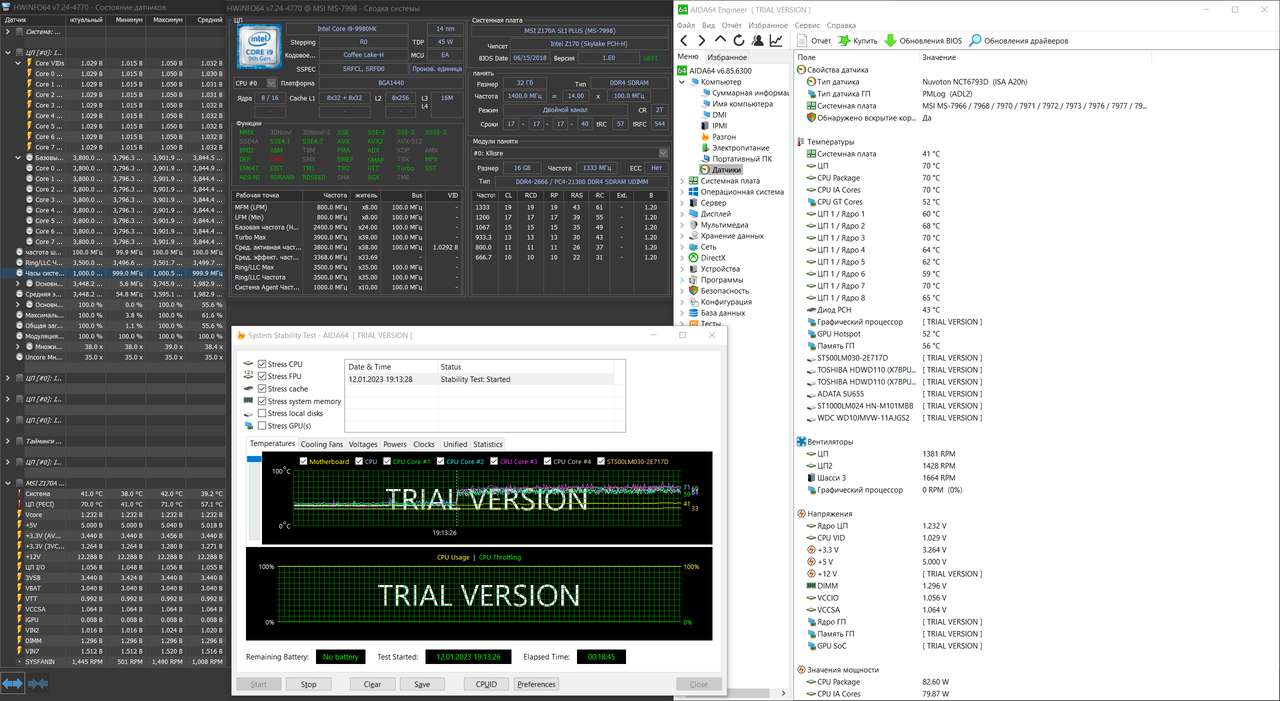This screenshot has width=1280, height=701.
Task: Open the Сервис menu in AIDA64
Action: pos(807,25)
